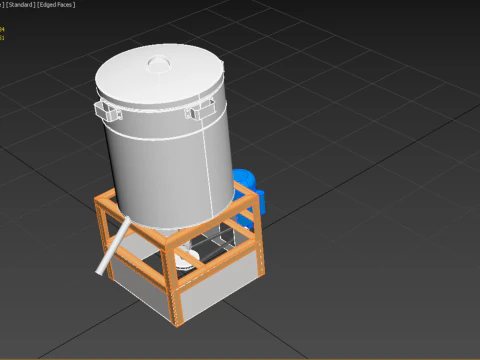The width and height of the screenshot is (480, 360).
Task: Open the [Standard] viewport shading menu
Action: pos(21,5)
